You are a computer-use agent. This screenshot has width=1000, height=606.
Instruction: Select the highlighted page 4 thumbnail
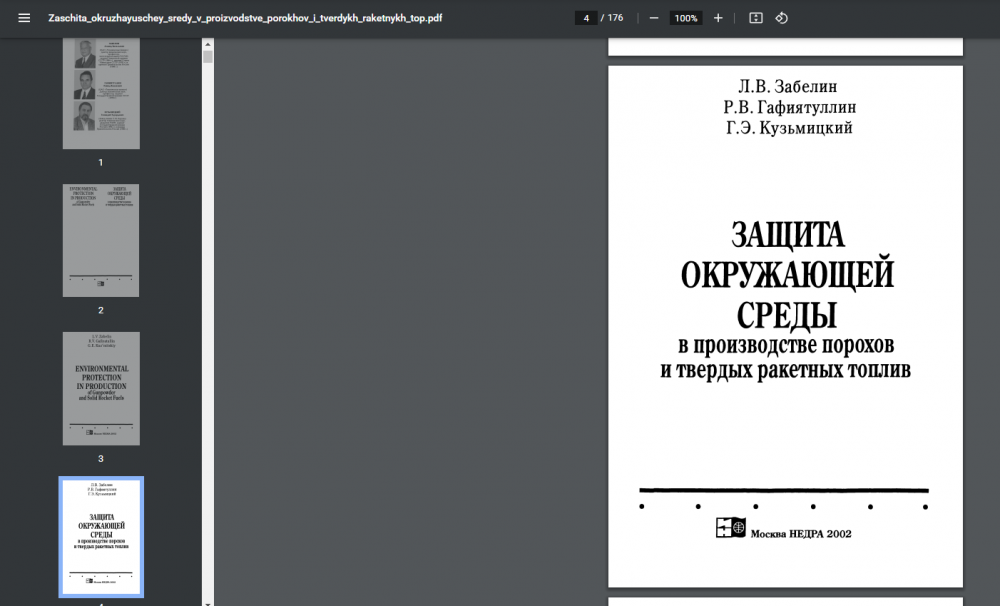101,537
